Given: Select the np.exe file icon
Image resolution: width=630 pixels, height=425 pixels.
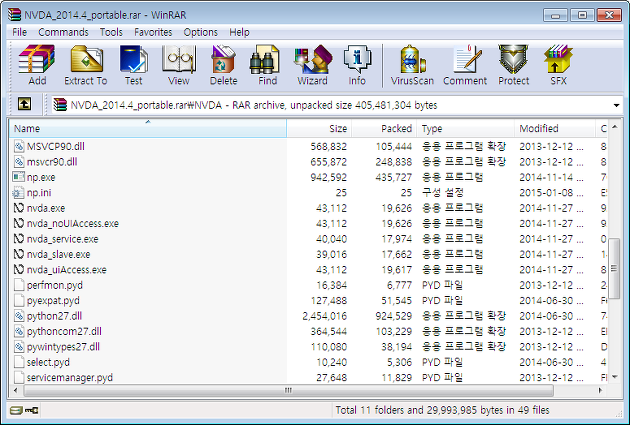Looking at the screenshot, I should tap(18, 177).
